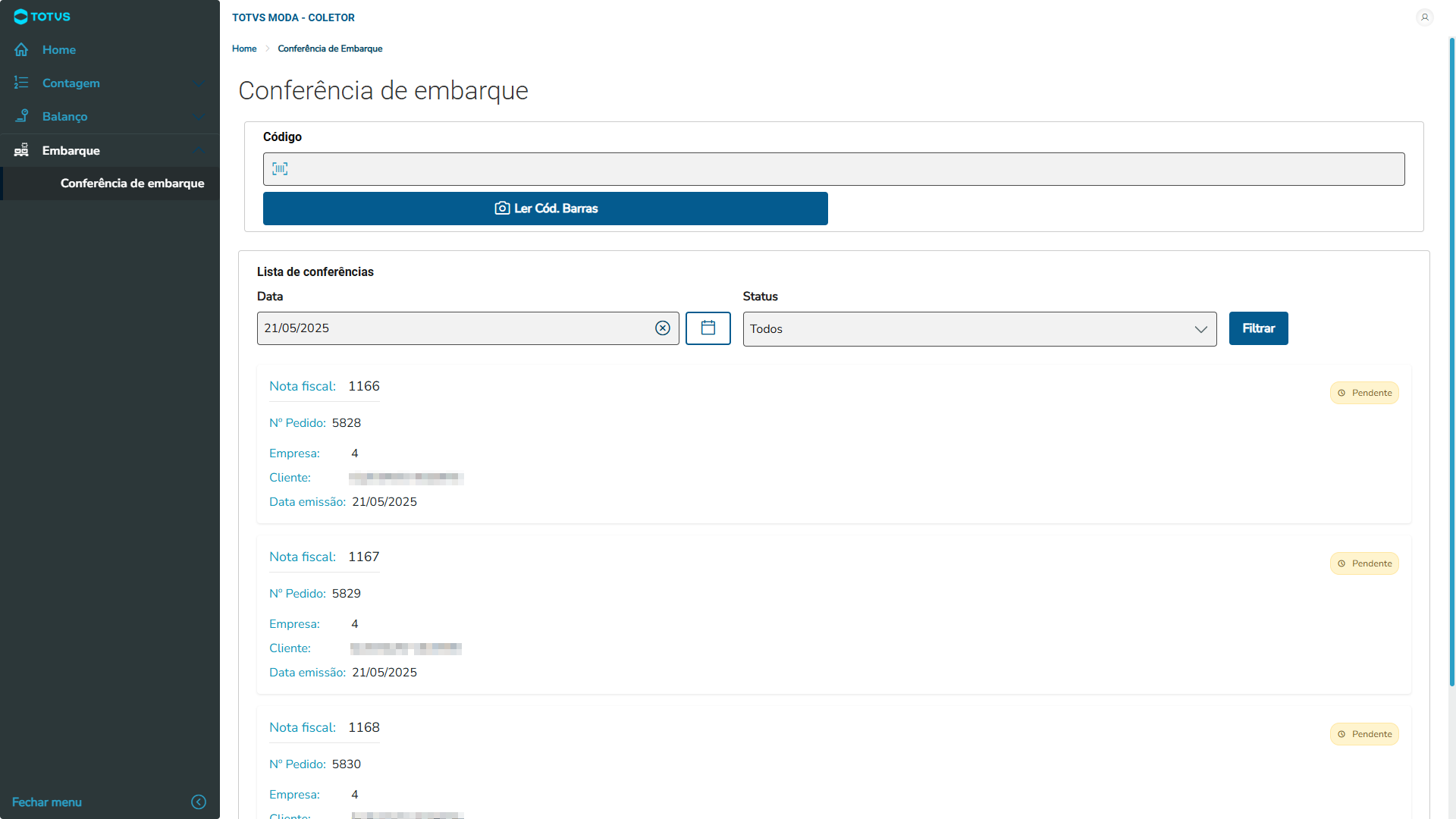
Task: Click the Home house icon
Action: pyautogui.click(x=21, y=50)
